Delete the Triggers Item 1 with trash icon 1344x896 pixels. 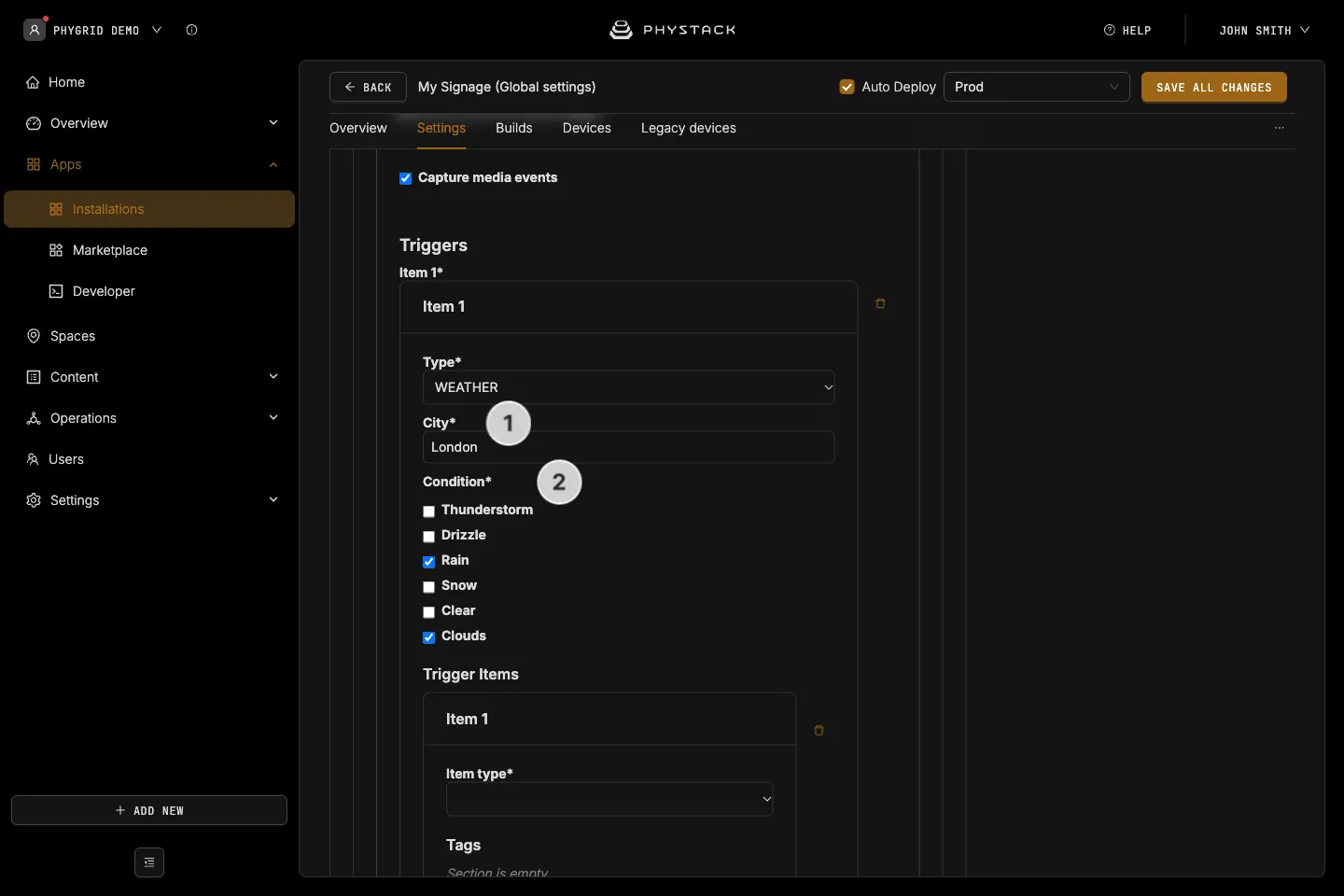[x=880, y=303]
